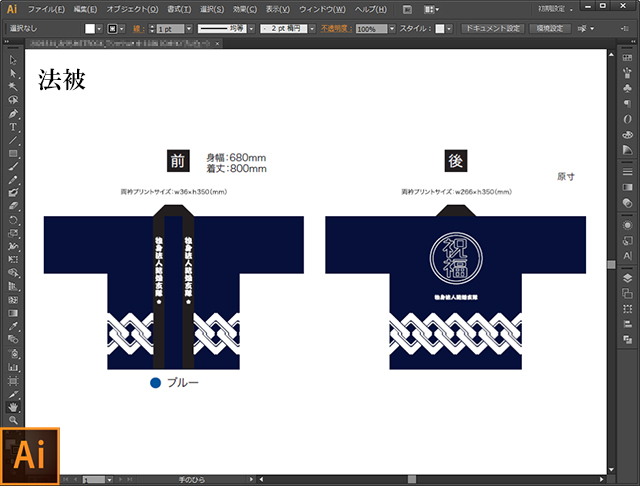
Task: Select the Magic Wand tool
Action: [x=13, y=87]
